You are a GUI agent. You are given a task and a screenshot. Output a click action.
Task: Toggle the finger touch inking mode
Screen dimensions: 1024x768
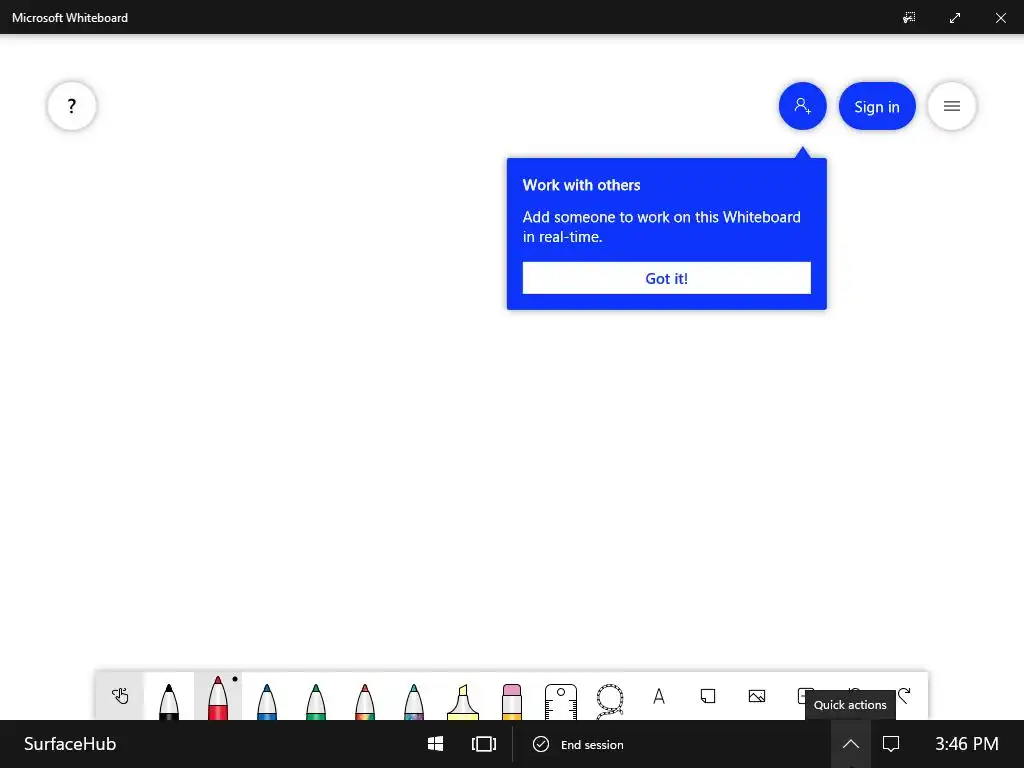pos(120,696)
